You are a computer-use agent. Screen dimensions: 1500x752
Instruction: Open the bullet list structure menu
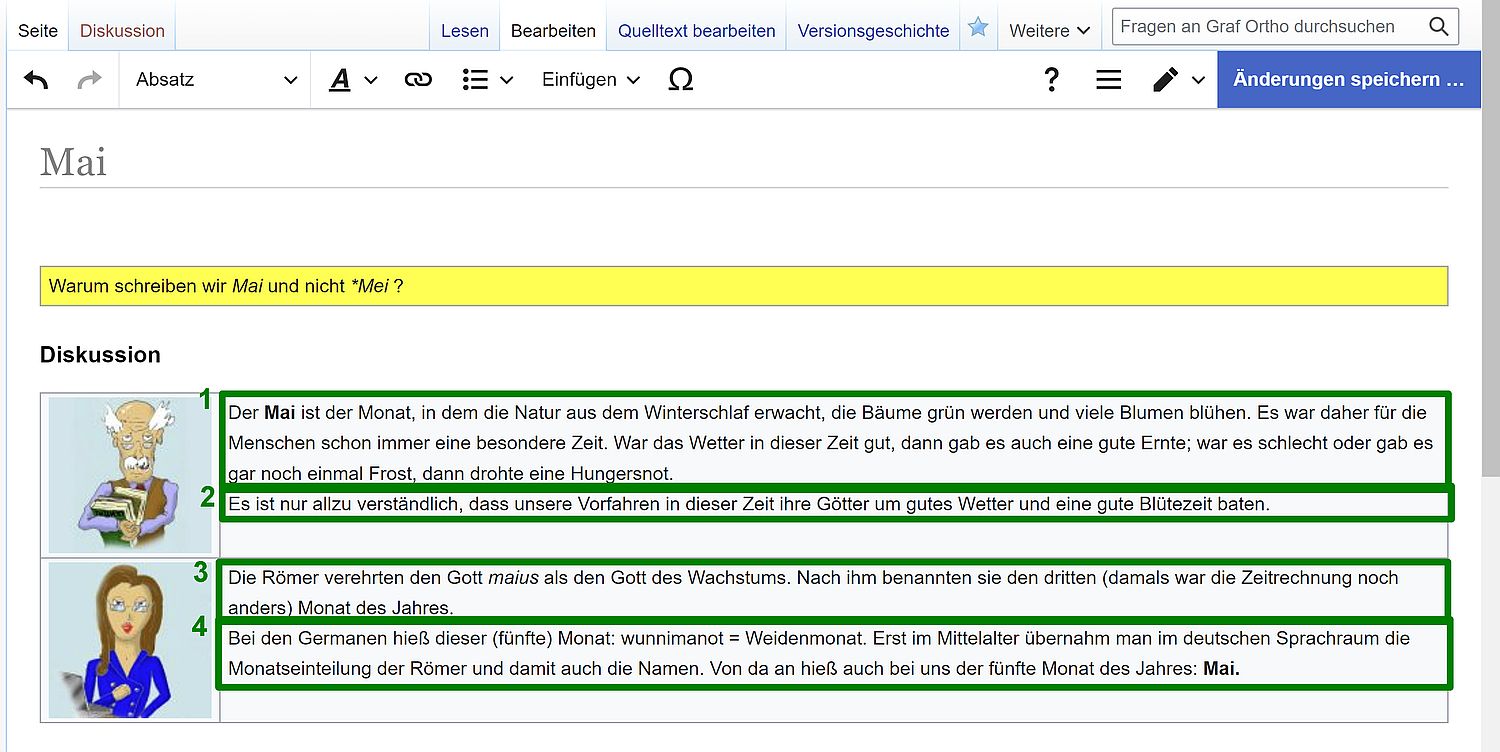487,80
